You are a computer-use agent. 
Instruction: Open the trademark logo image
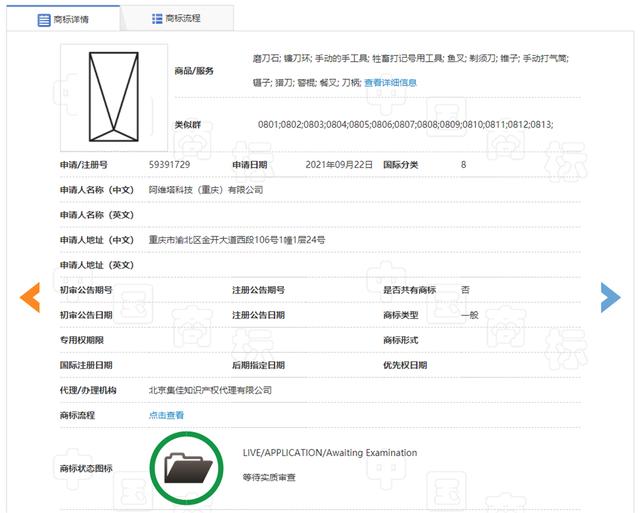pyautogui.click(x=114, y=98)
